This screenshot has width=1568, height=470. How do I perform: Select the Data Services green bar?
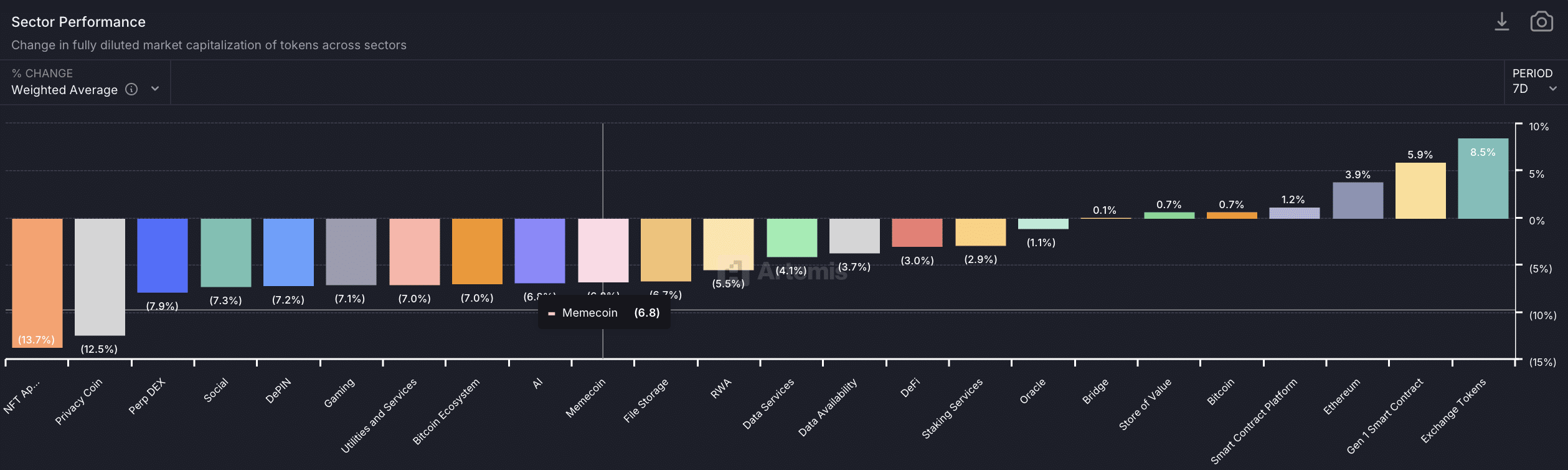(x=791, y=237)
